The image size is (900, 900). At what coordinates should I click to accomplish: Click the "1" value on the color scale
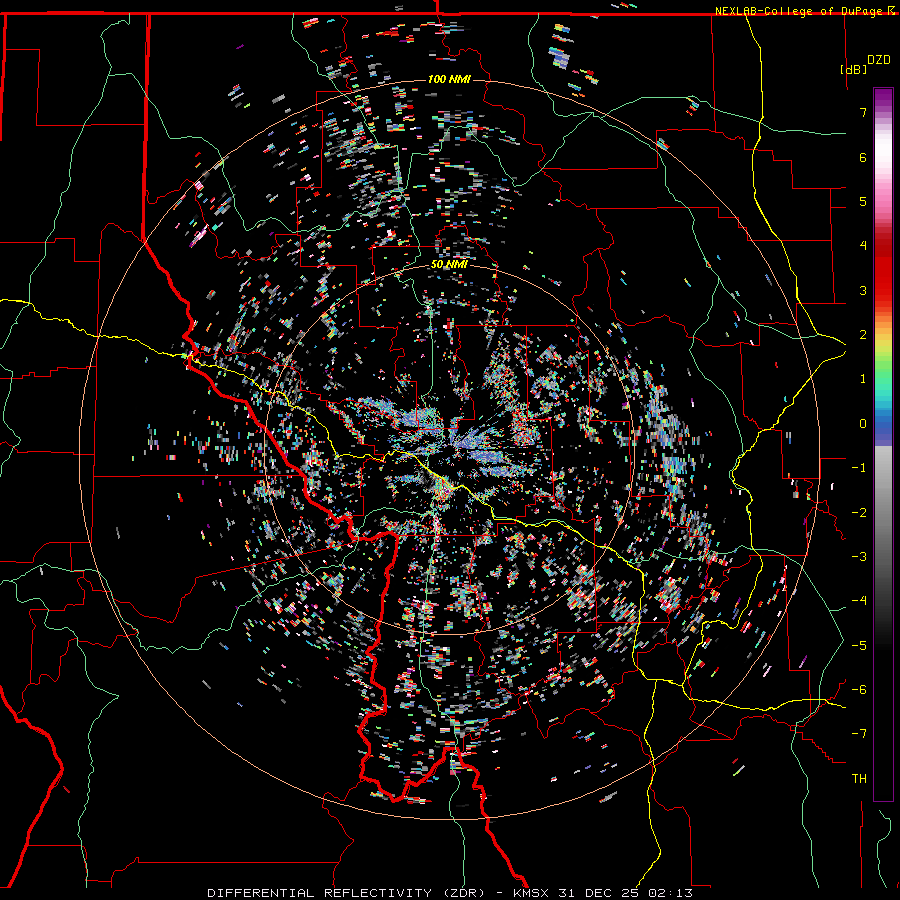(863, 379)
